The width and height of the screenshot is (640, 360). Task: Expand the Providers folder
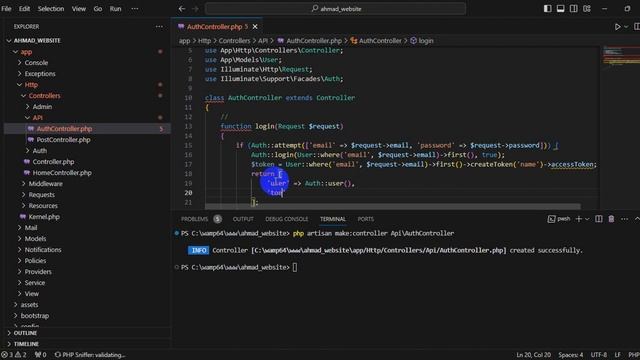tap(38, 272)
